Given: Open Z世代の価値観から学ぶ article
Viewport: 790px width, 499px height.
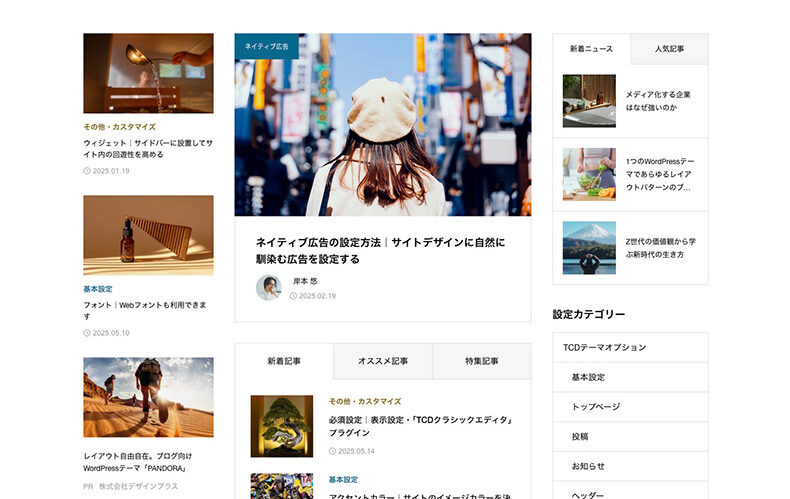Looking at the screenshot, I should click(661, 248).
